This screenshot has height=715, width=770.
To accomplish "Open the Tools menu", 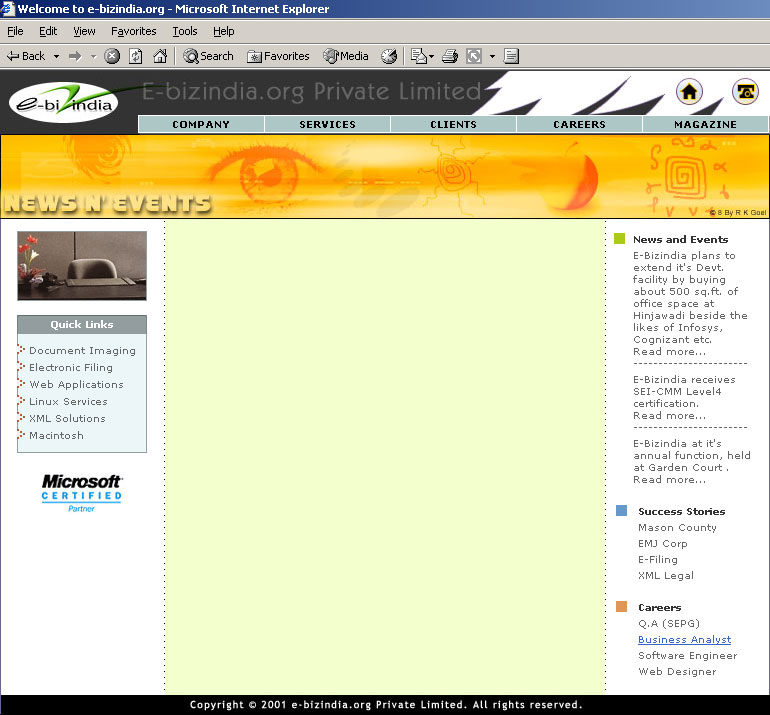I will pos(185,31).
